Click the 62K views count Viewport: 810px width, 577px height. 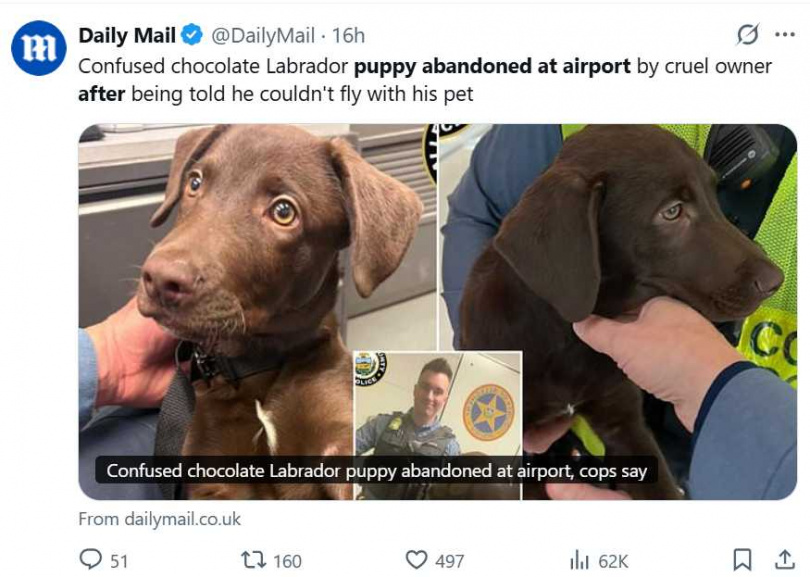[x=611, y=561]
